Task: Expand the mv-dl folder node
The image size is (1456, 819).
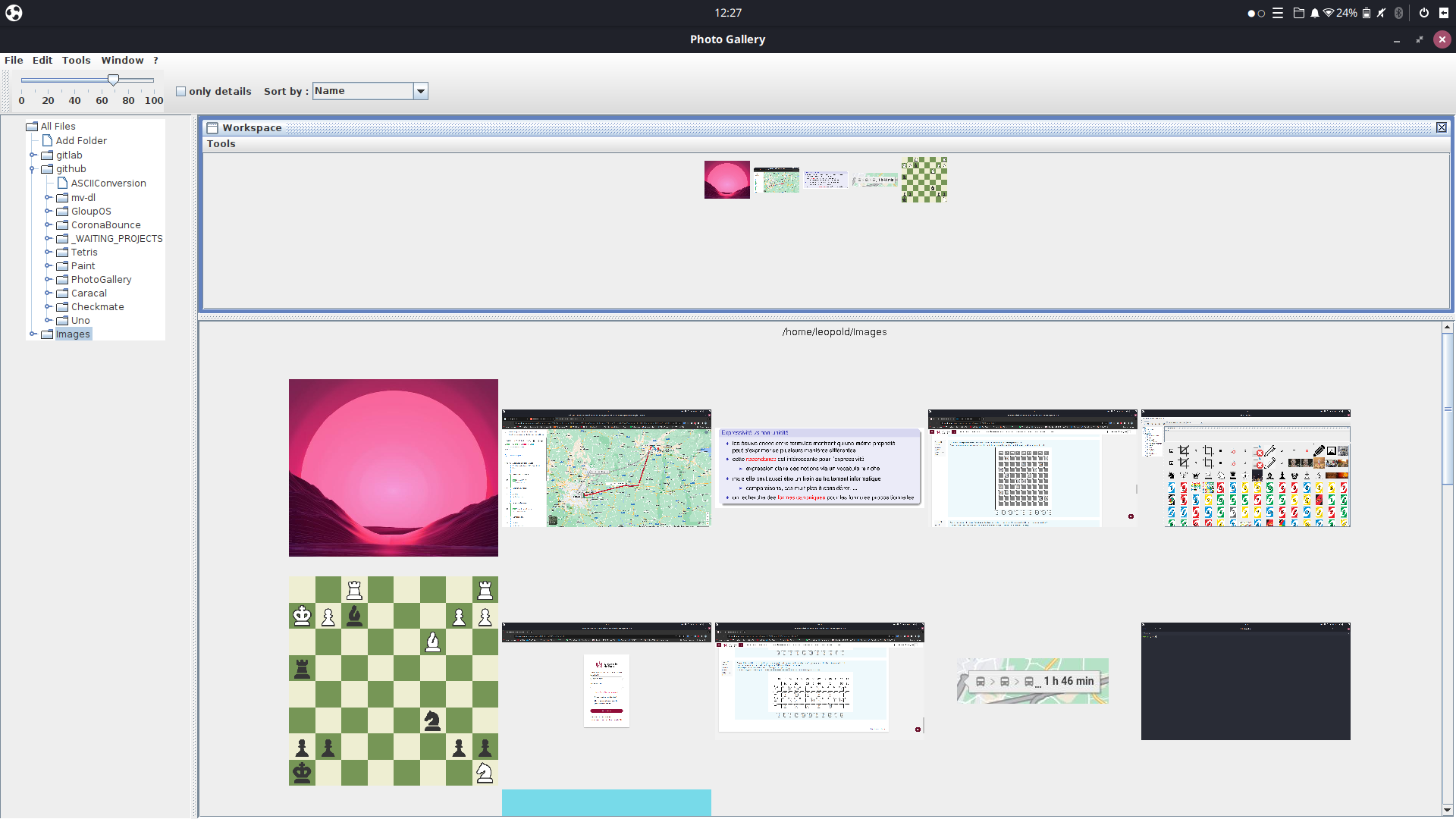Action: pos(49,198)
